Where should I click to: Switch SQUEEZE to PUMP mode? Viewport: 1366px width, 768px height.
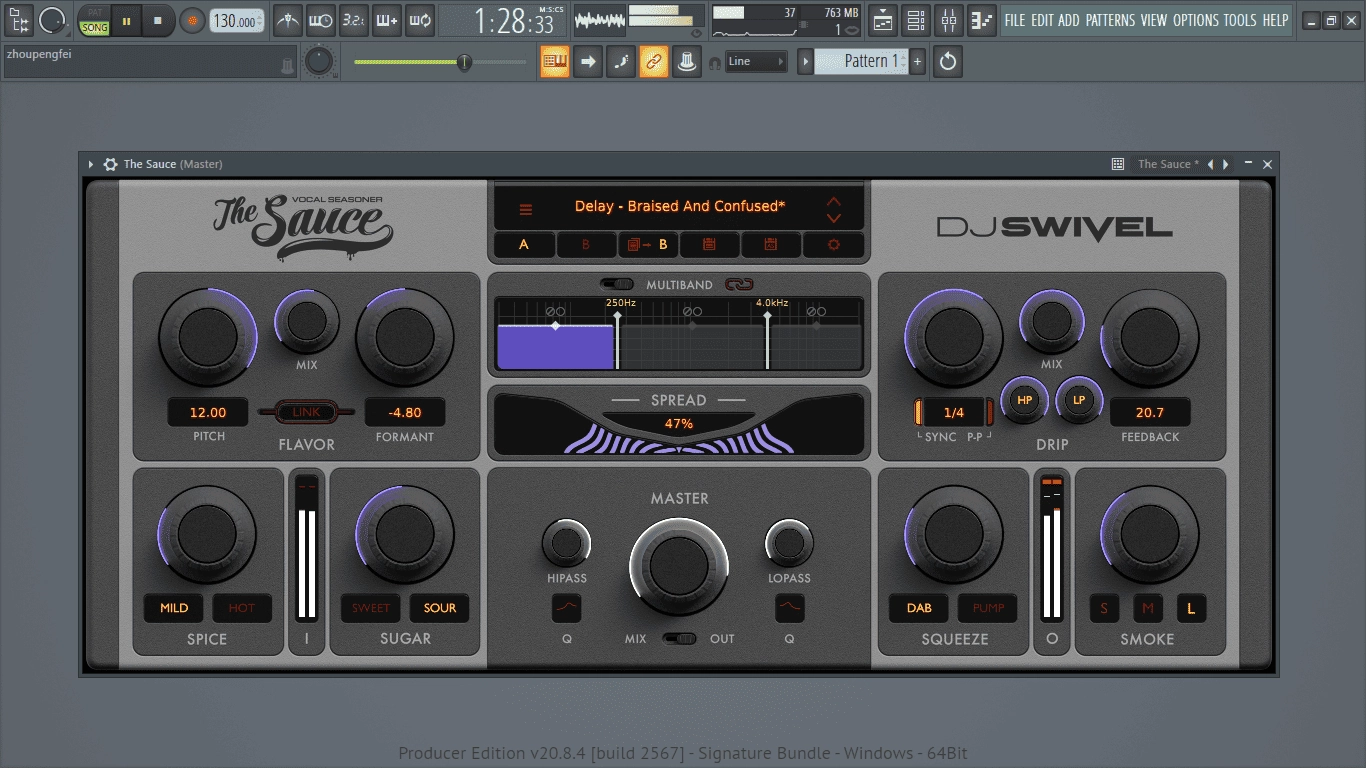[x=988, y=608]
